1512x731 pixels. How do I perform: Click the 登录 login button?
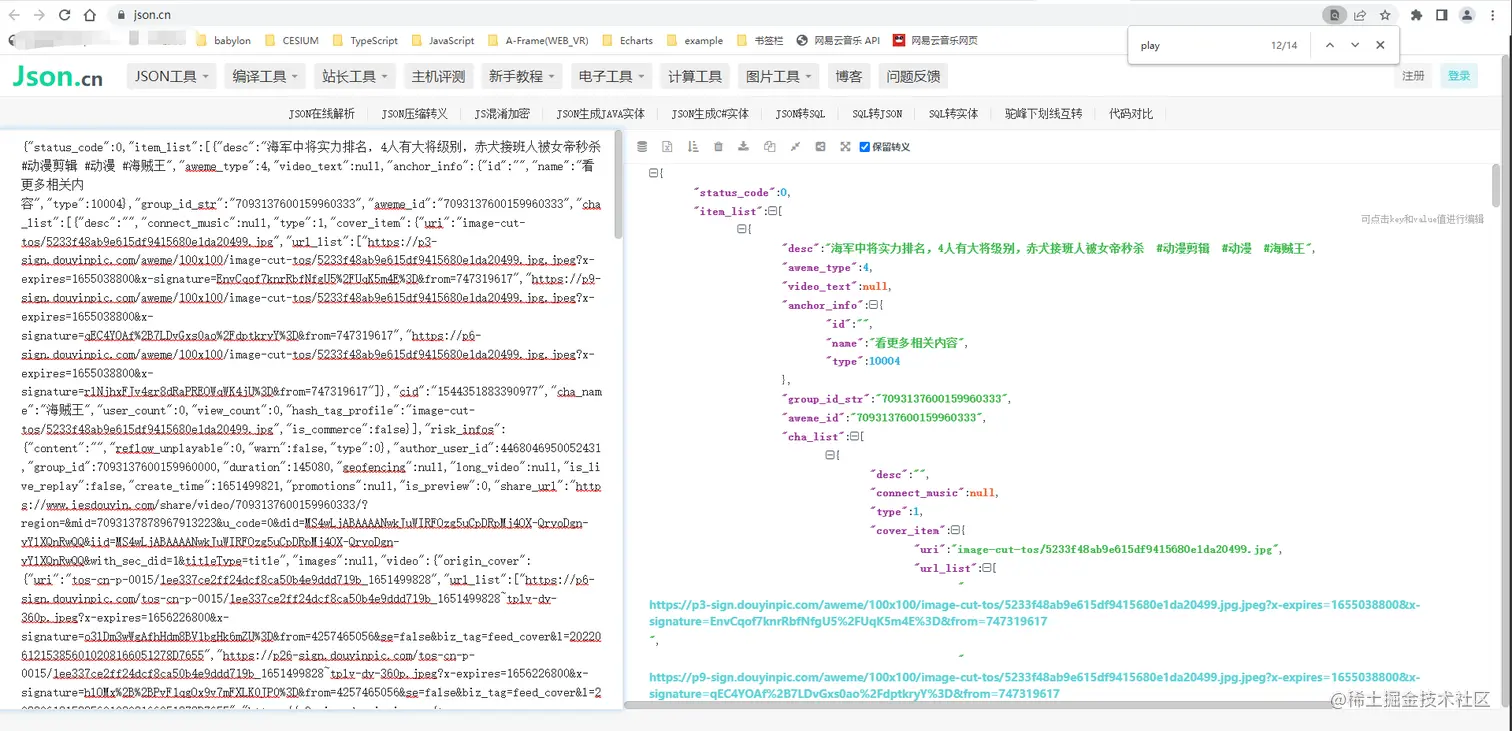click(1459, 76)
